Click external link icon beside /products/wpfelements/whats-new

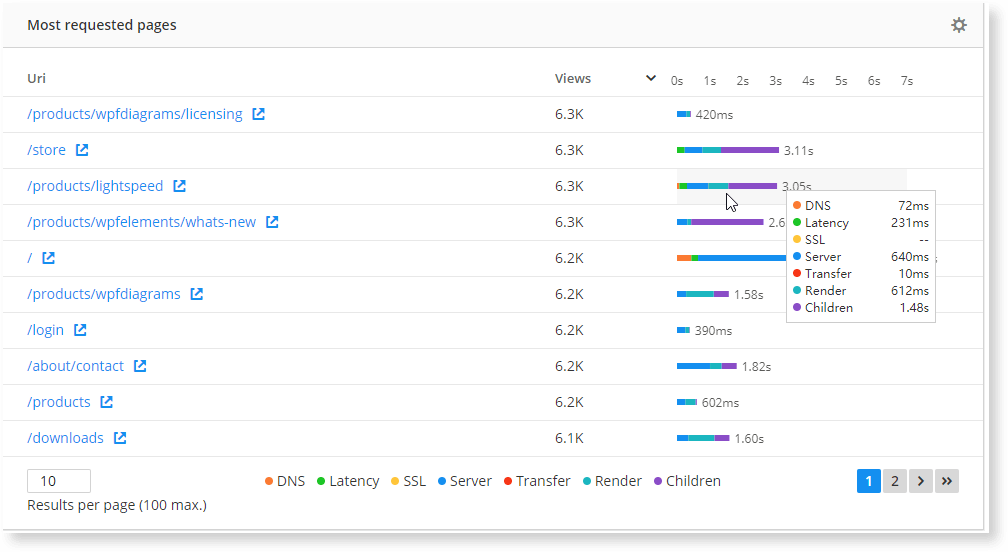pyautogui.click(x=272, y=222)
